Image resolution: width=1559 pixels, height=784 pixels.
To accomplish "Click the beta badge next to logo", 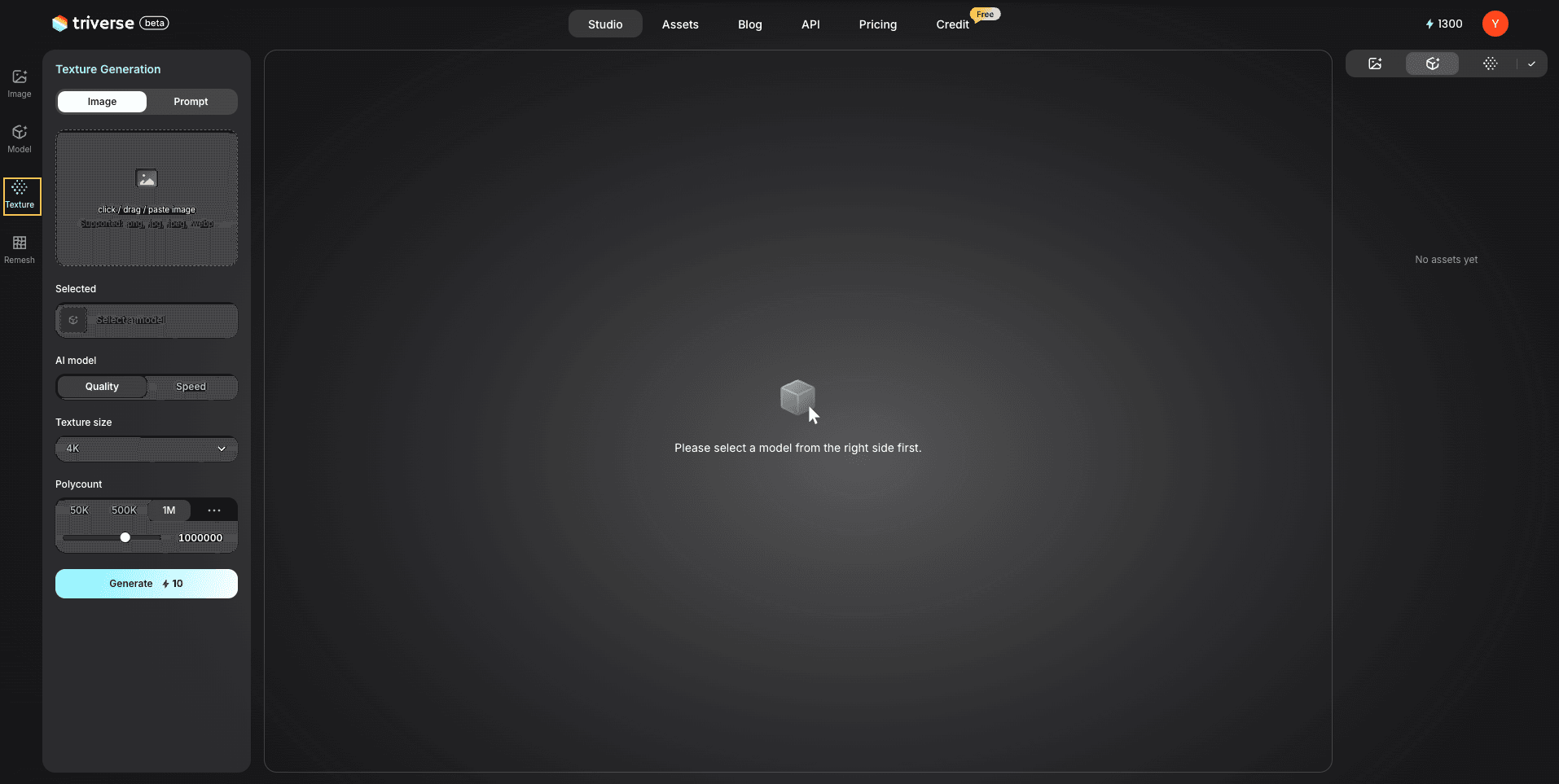I will tap(155, 23).
